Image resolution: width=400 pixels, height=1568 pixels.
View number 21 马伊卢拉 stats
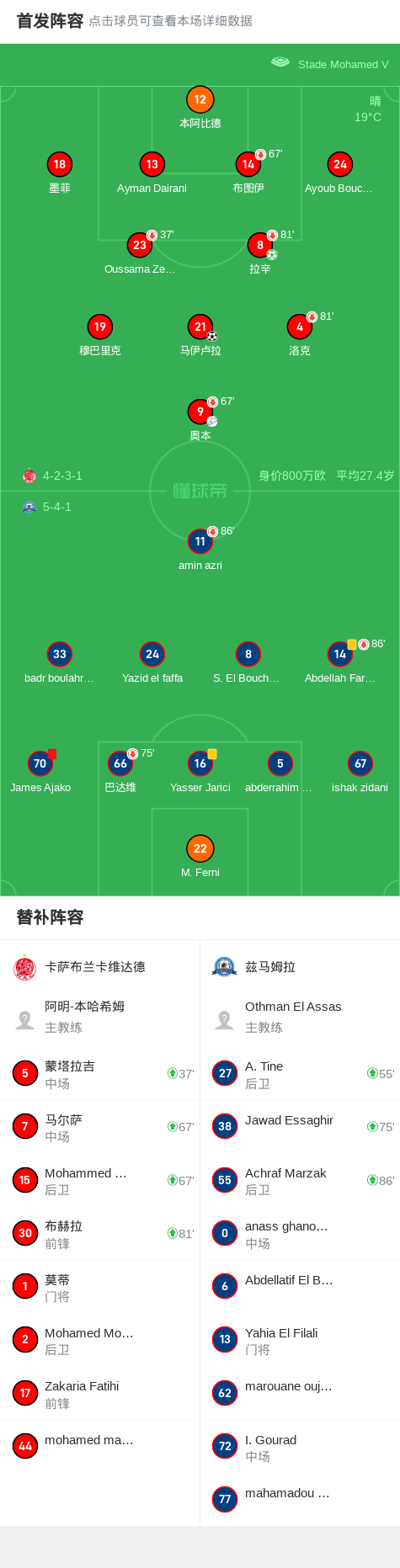[x=200, y=335]
